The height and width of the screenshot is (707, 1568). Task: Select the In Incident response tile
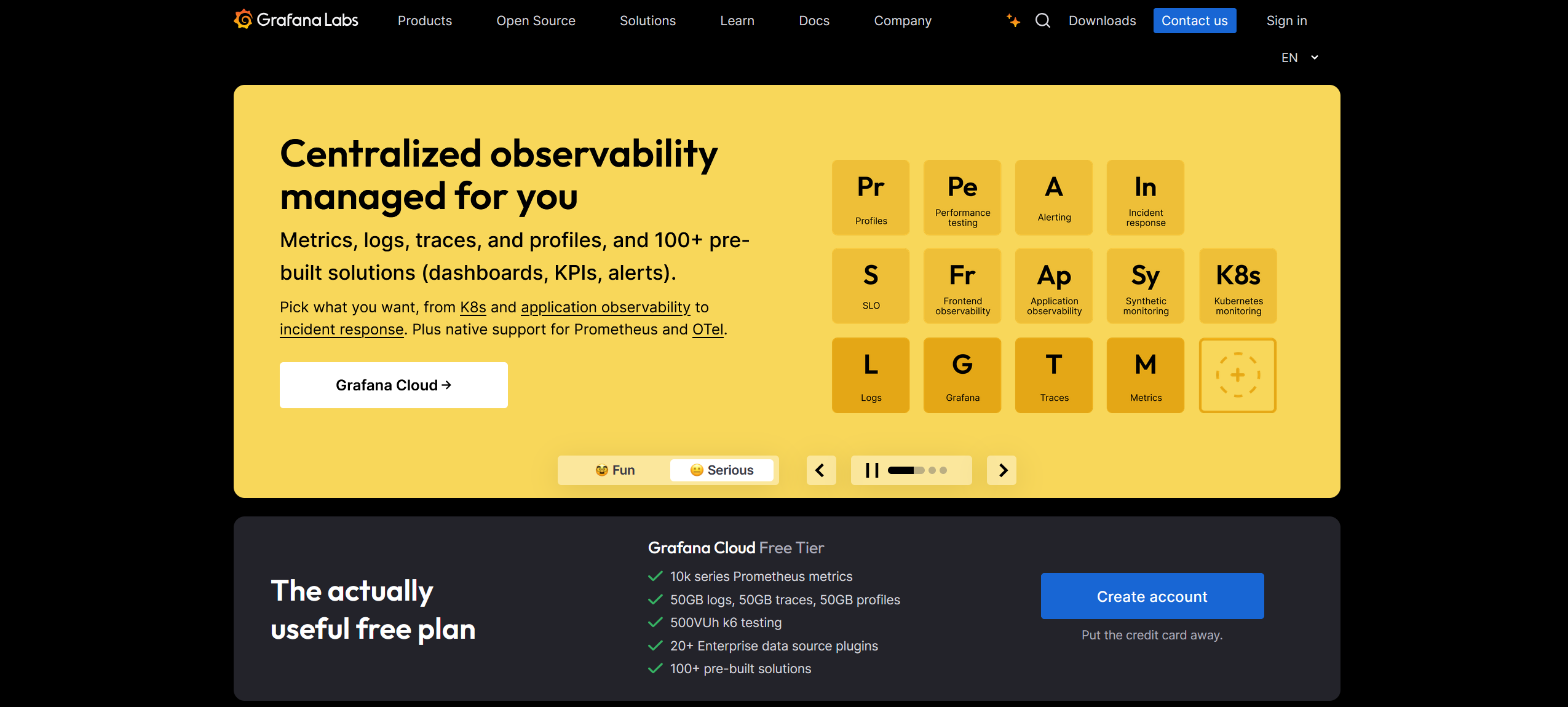pos(1146,197)
